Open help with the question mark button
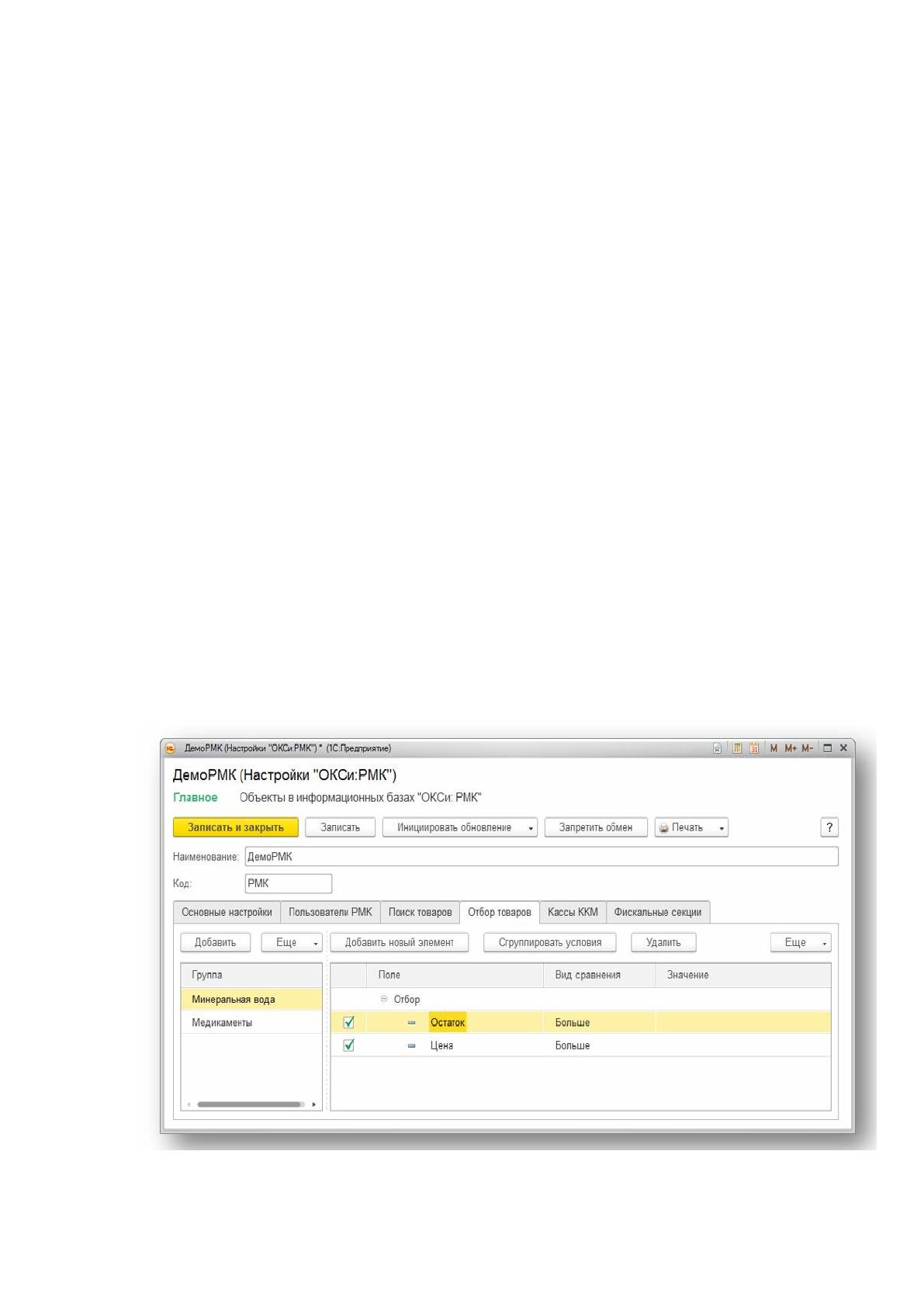 [829, 827]
